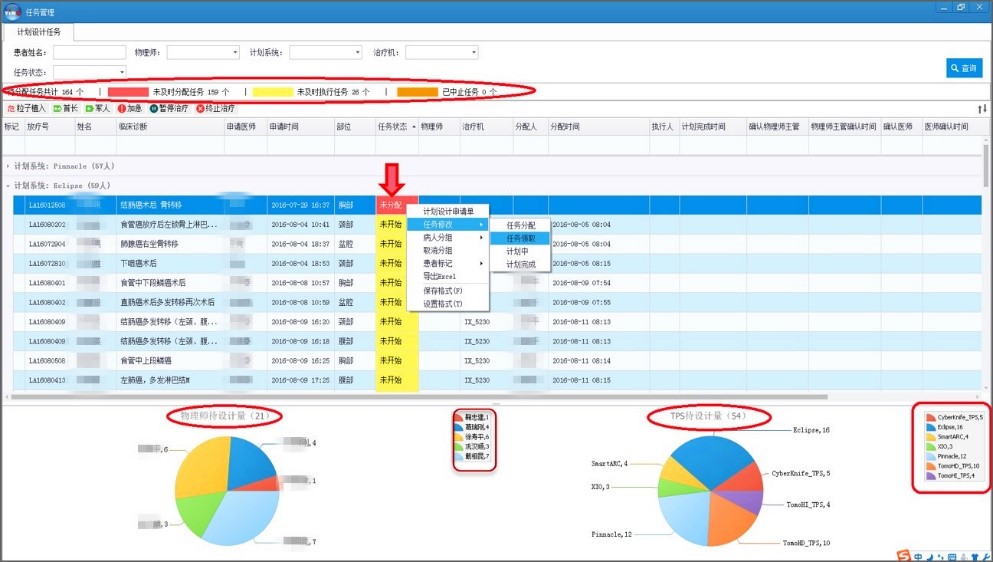Expand the Pinnacle (57人) group row

[x=9, y=165]
